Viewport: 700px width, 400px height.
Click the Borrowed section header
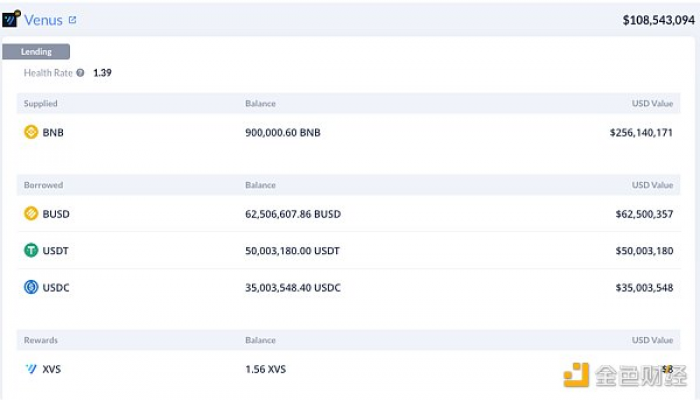43,185
